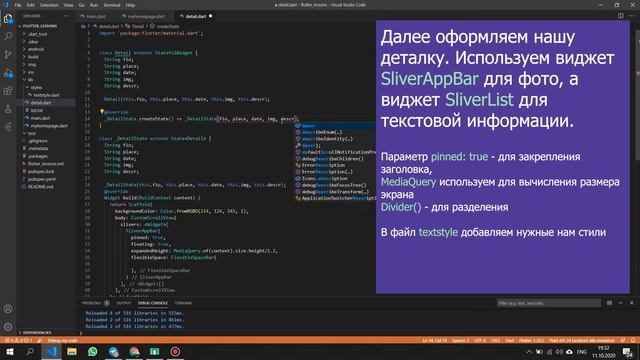This screenshot has height=360, width=640.
Task: Open File Explorer from the taskbar
Action: (x=72, y=352)
